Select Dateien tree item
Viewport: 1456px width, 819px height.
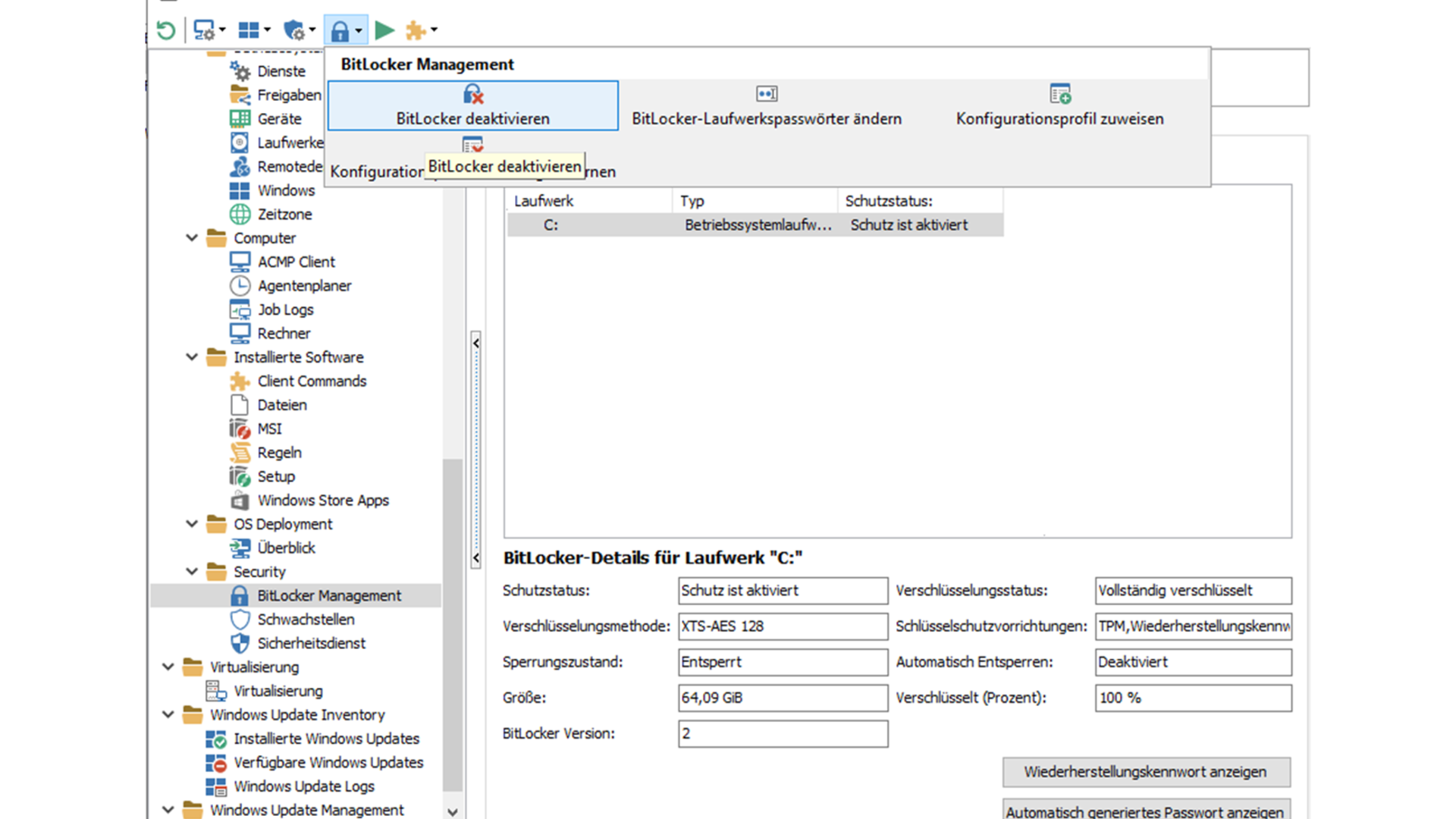282,405
